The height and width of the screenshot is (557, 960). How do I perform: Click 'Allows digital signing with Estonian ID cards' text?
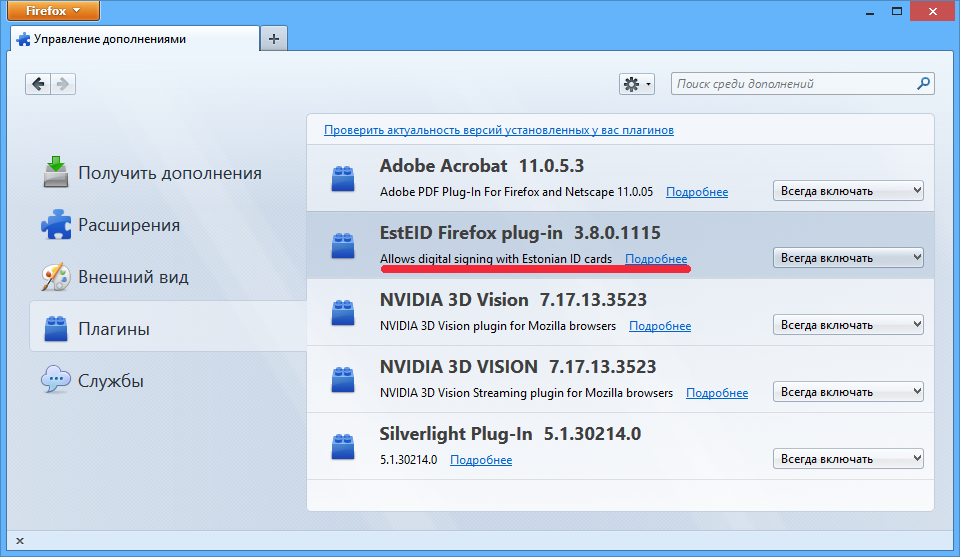click(496, 259)
